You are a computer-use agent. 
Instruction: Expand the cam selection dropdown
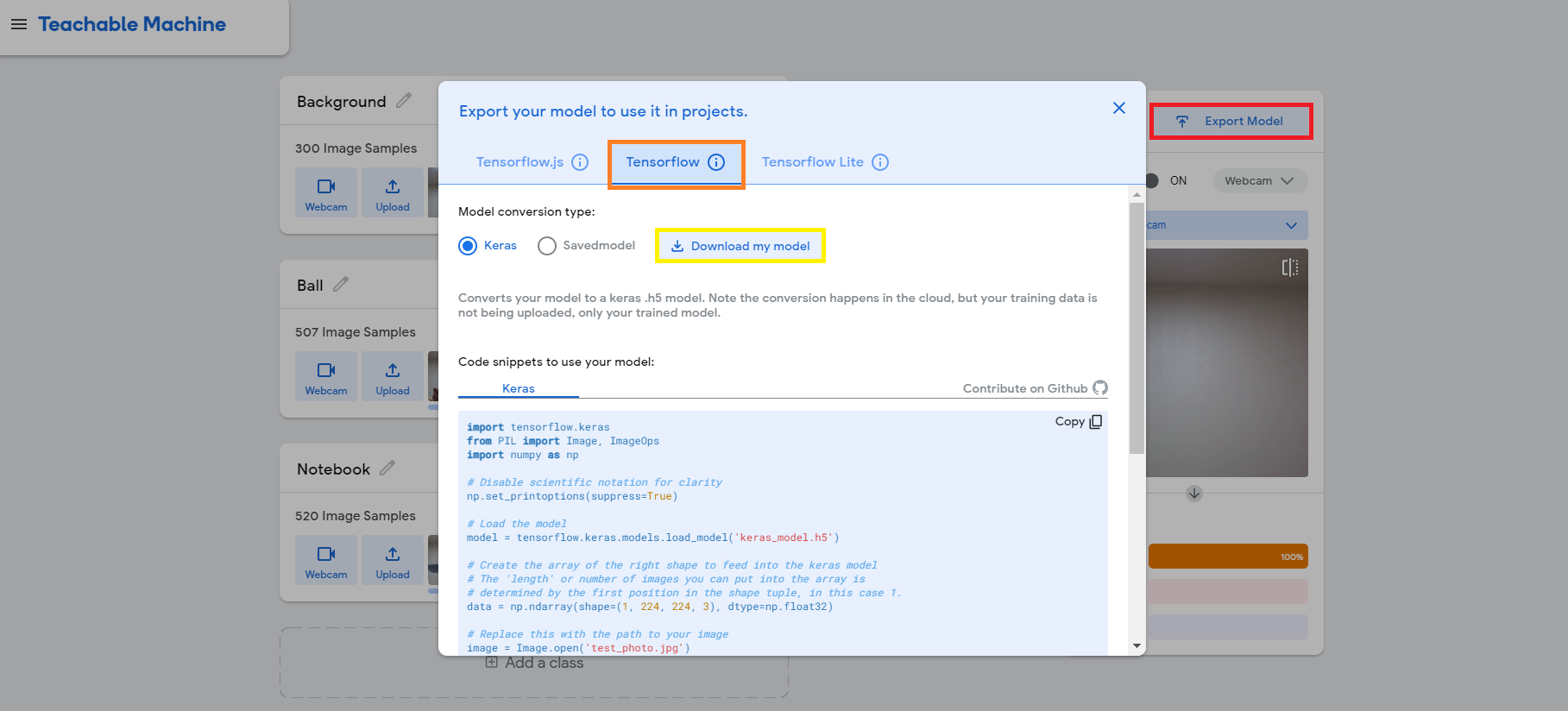(1227, 225)
